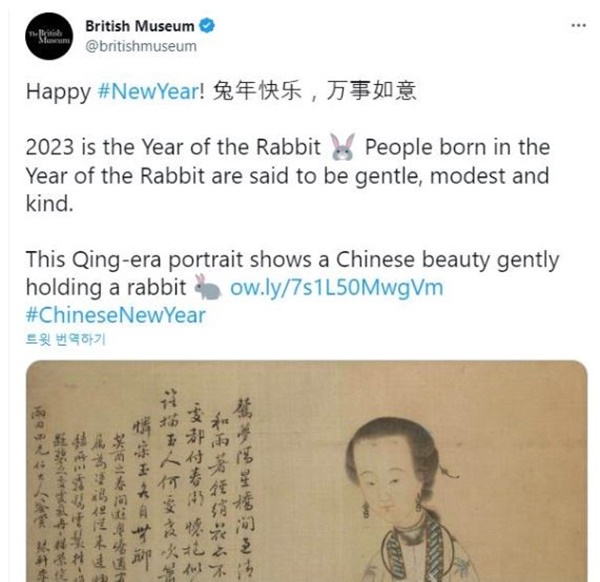Click the leftmost calligraphy column in painting
This screenshot has width=600, height=582.
click(40, 494)
